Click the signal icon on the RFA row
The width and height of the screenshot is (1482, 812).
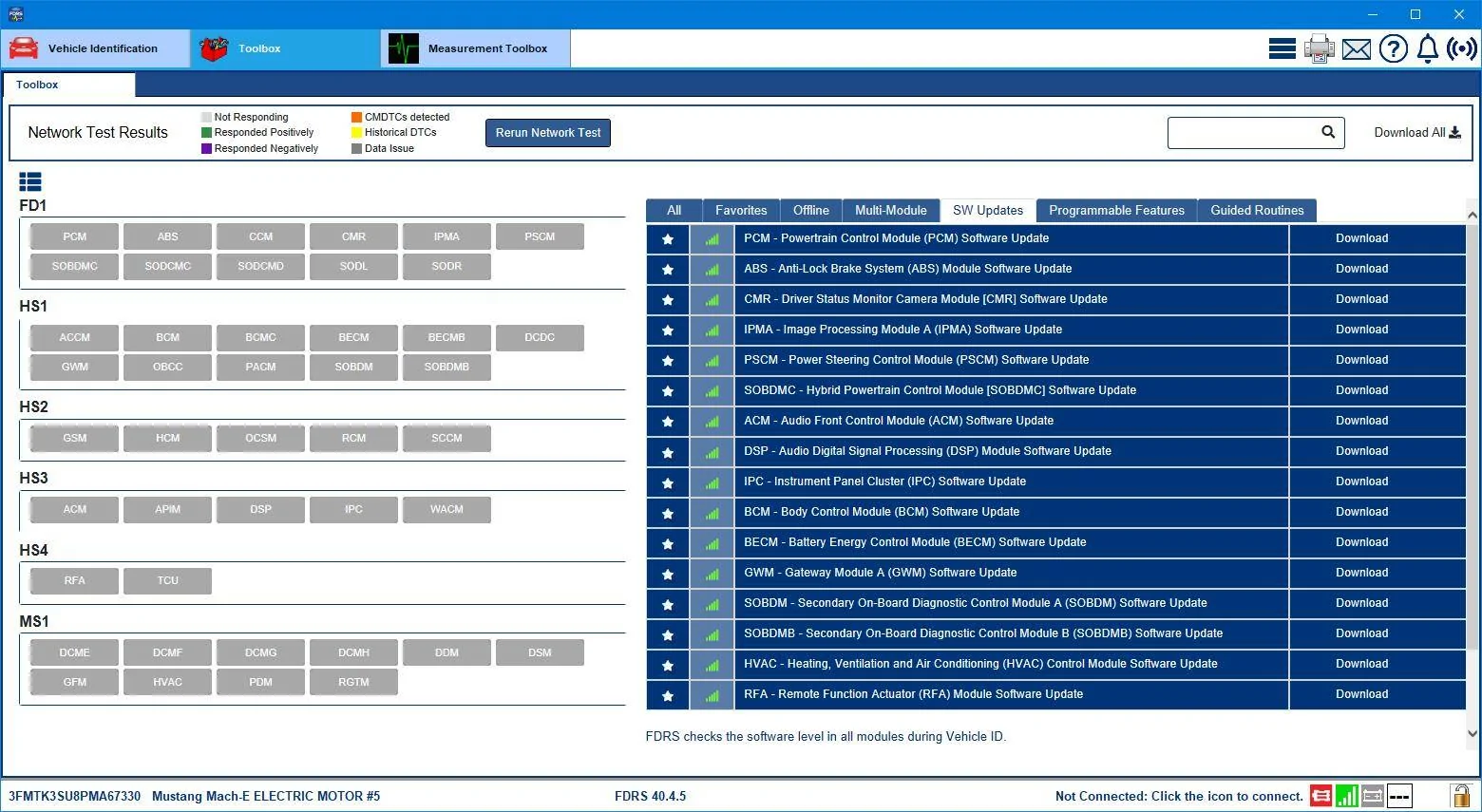(712, 694)
